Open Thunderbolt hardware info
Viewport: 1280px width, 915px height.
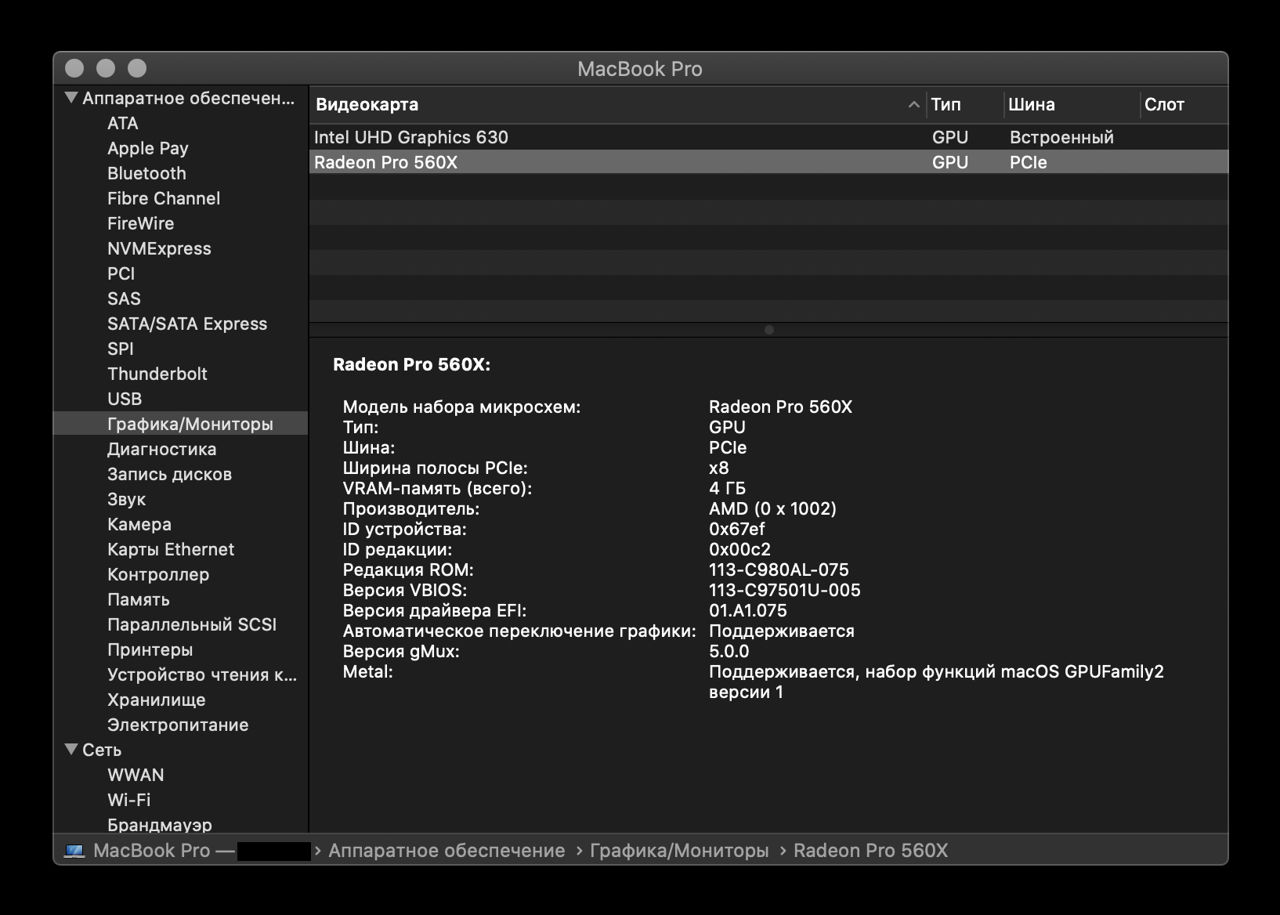pyautogui.click(x=158, y=373)
